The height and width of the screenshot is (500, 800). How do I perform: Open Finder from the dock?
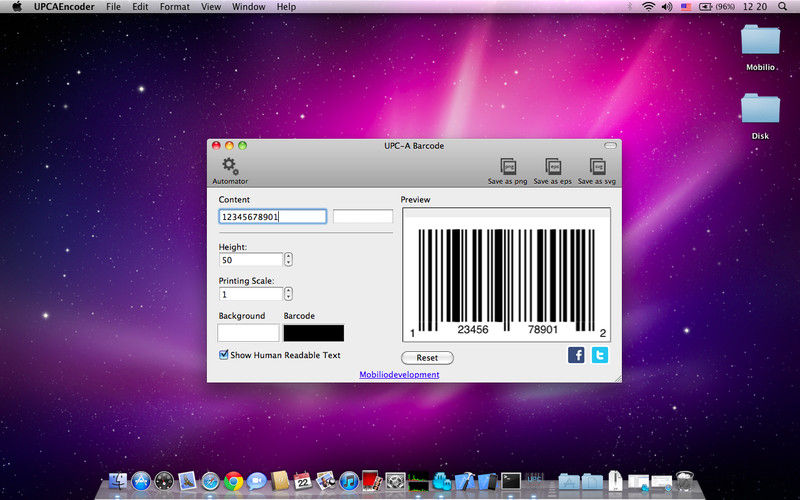118,481
